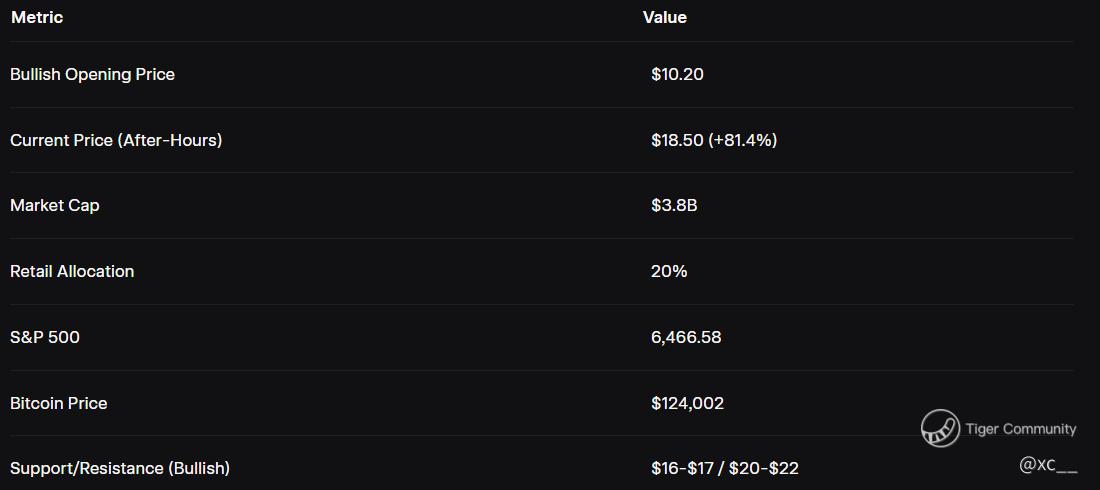Click the Metric column header
This screenshot has width=1100, height=490.
(37, 17)
